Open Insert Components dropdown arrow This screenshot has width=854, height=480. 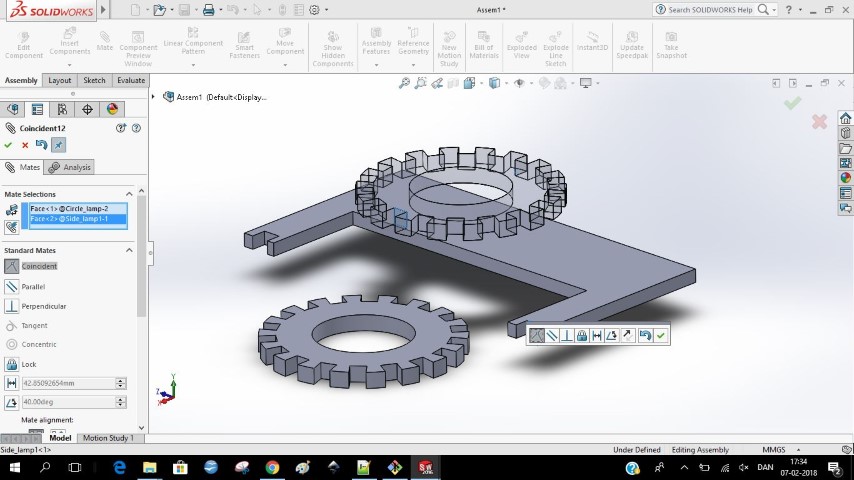click(70, 65)
